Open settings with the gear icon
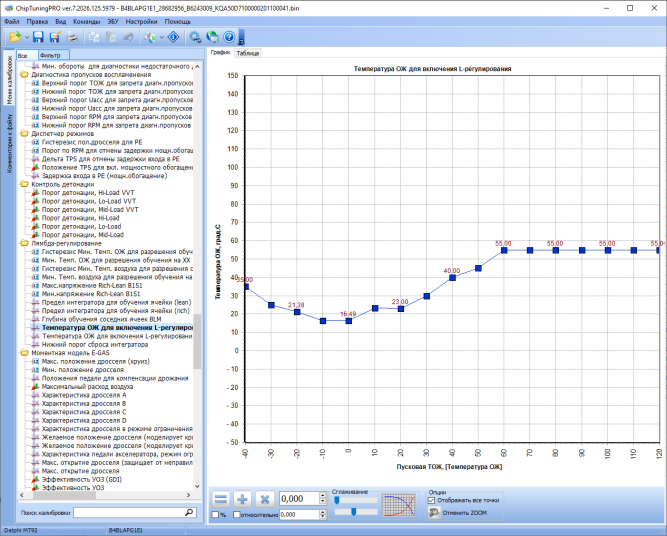The height and width of the screenshot is (536, 667). pyautogui.click(x=195, y=37)
